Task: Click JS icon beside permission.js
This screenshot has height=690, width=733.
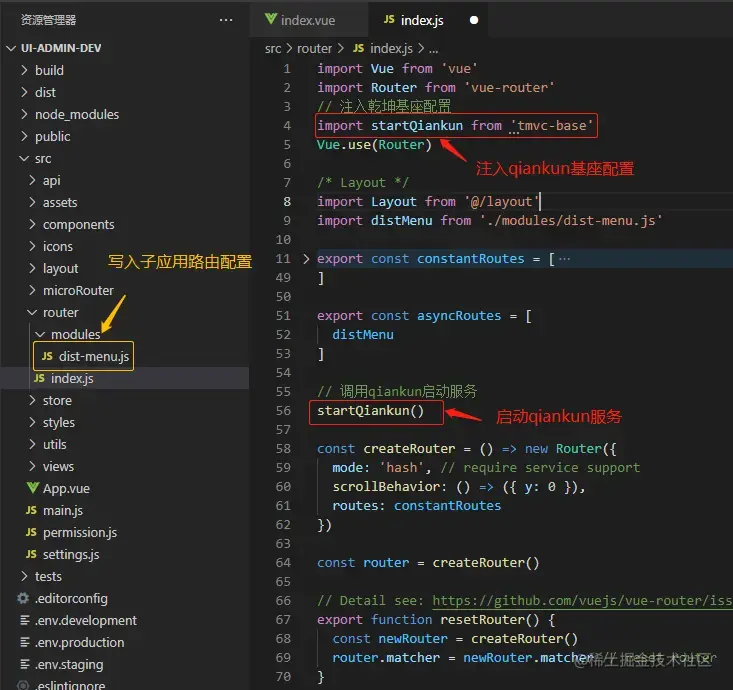Action: (31, 532)
